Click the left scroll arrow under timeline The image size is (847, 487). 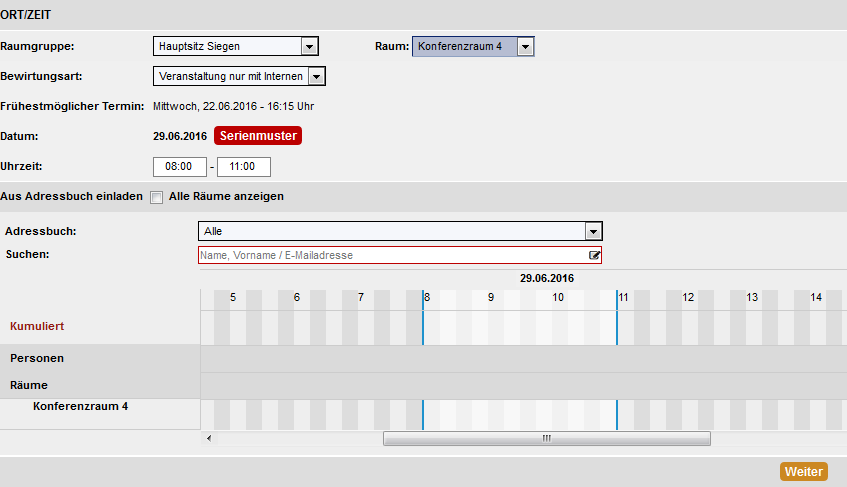[209, 438]
